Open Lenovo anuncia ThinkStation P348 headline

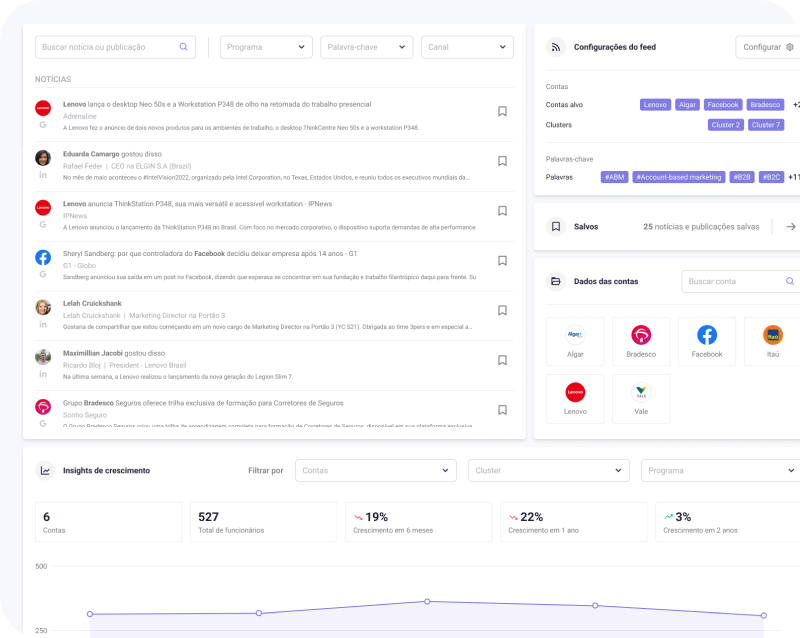198,204
